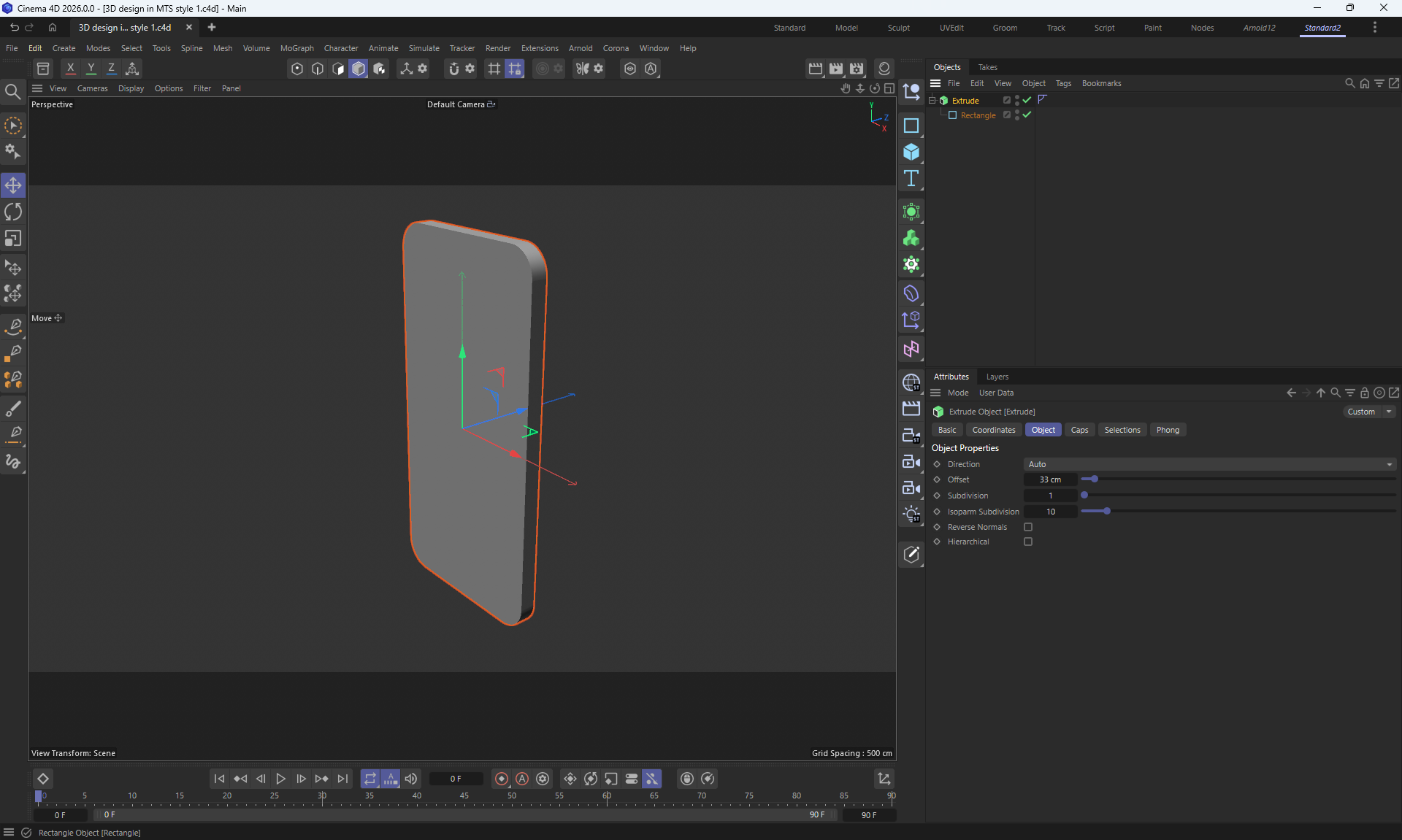
Task: Open the live search magnifier tool
Action: [x=12, y=92]
